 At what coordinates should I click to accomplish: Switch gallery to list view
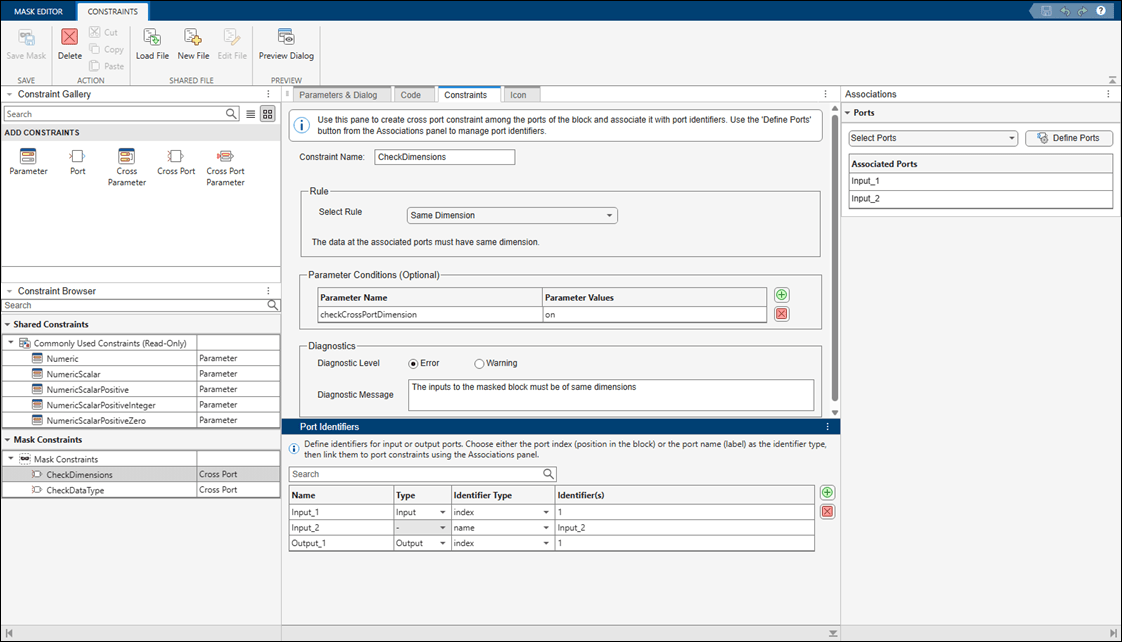click(x=251, y=114)
